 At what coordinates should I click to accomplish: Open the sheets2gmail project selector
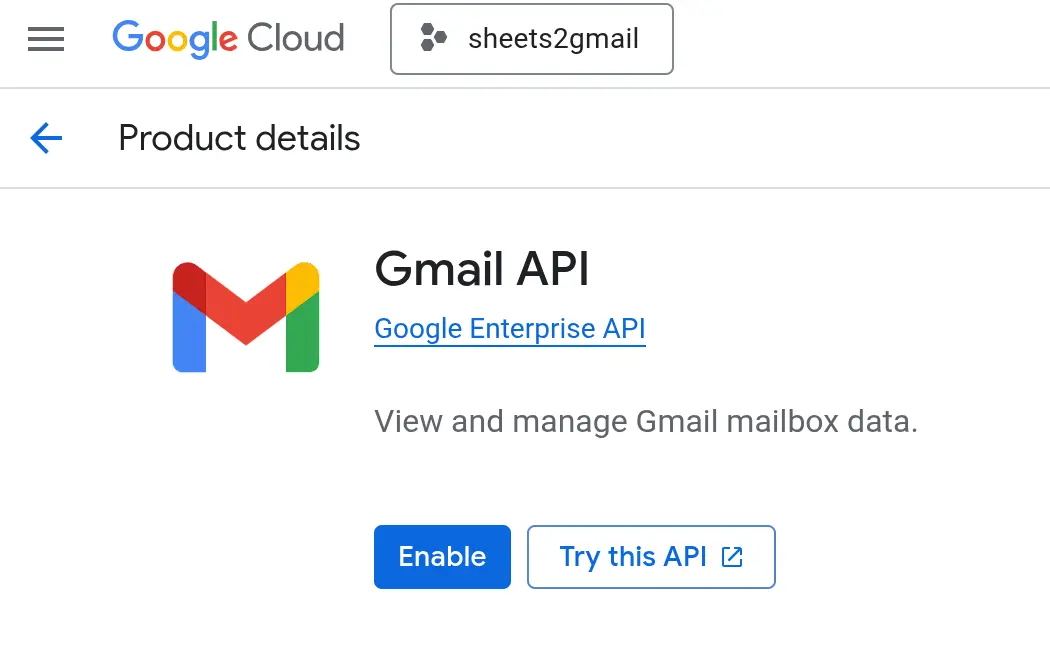click(x=531, y=39)
